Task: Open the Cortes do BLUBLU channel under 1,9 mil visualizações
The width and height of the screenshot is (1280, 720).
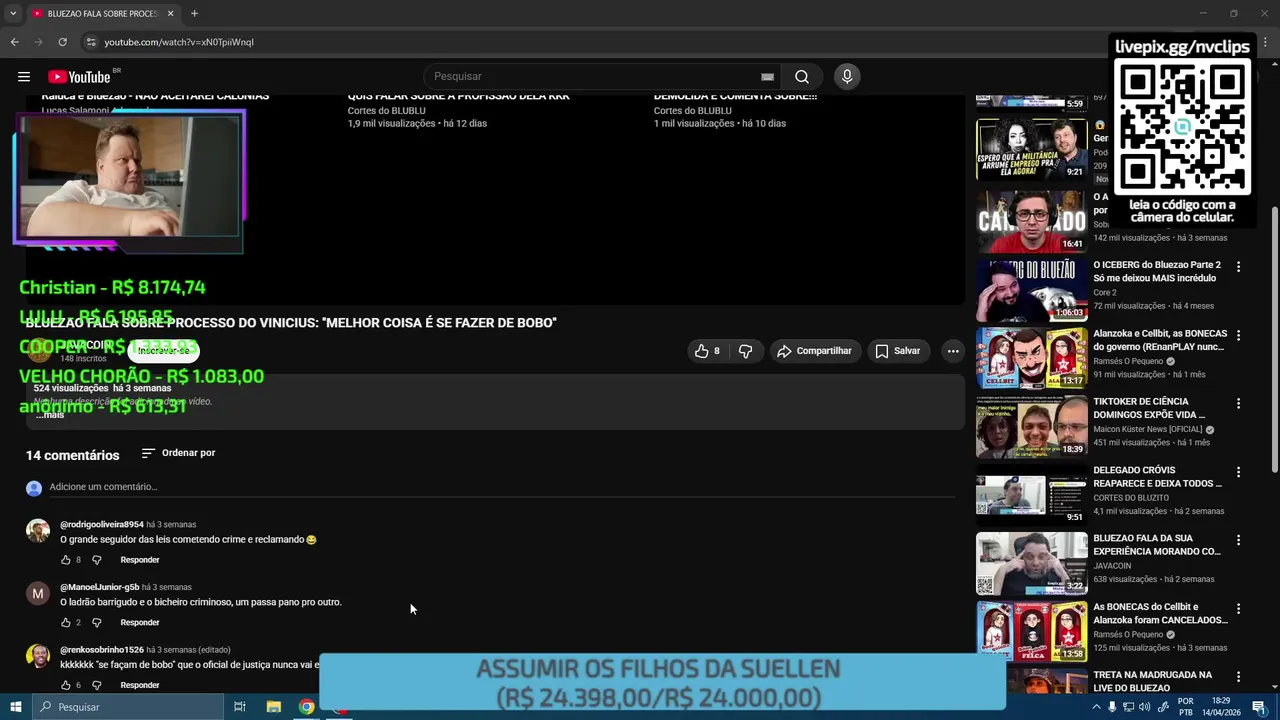Action: point(386,111)
